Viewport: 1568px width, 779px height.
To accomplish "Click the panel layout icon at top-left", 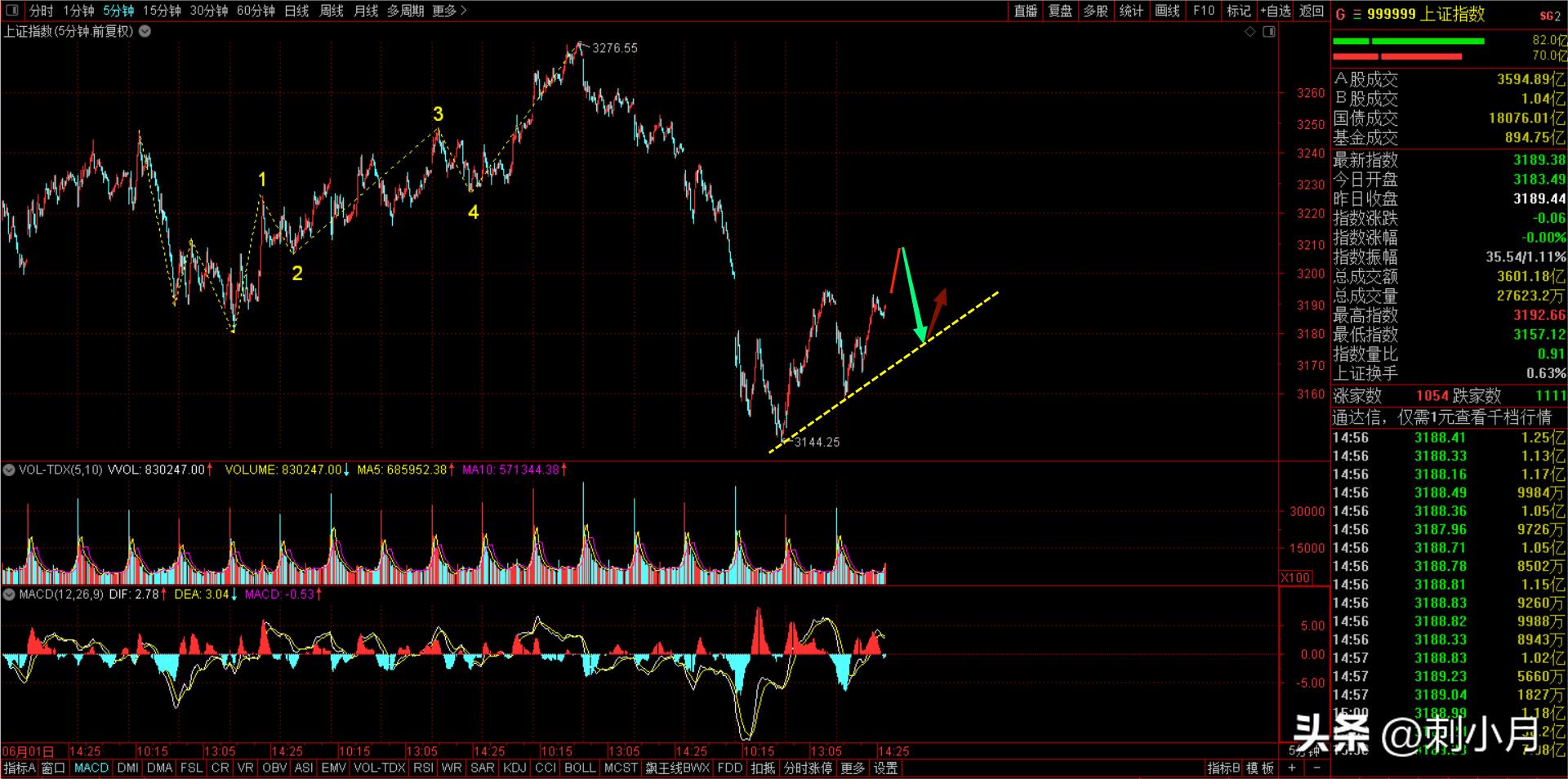I will click(x=12, y=11).
